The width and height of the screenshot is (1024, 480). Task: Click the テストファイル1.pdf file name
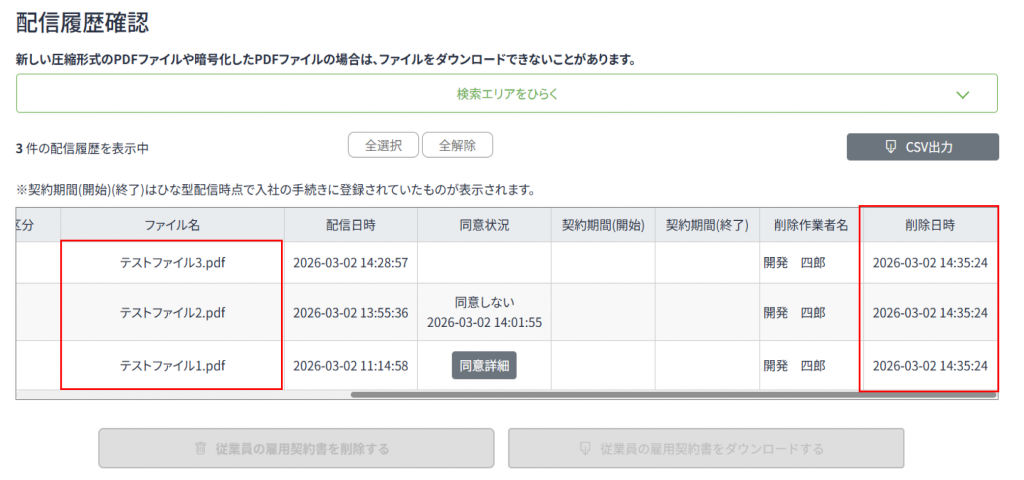pyautogui.click(x=172, y=366)
